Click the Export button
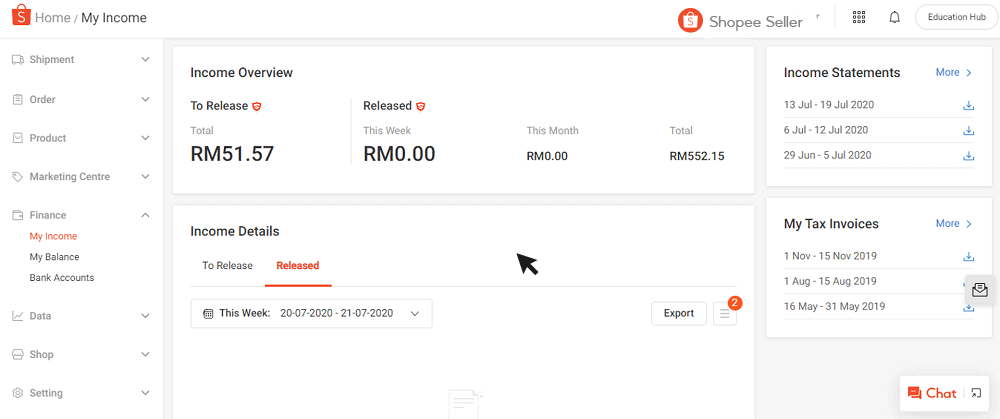This screenshot has height=419, width=1000. (x=678, y=313)
